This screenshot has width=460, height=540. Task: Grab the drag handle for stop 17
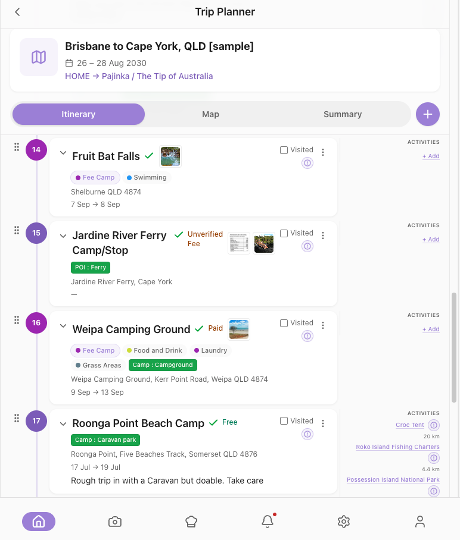17,418
